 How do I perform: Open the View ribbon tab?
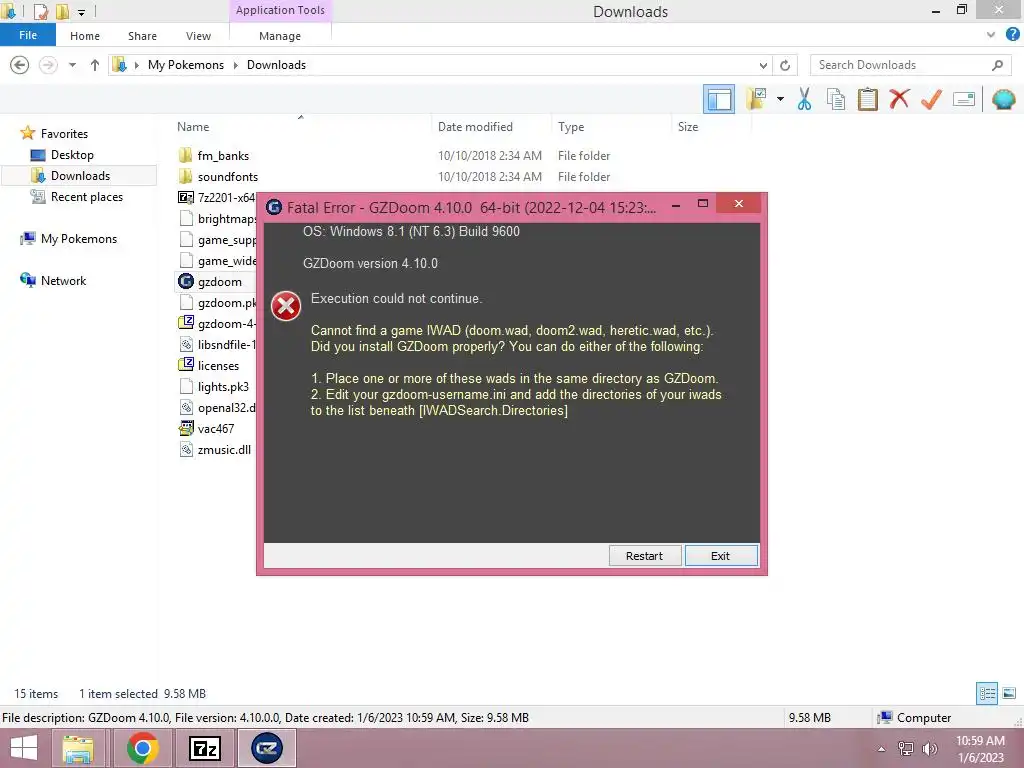coord(198,36)
